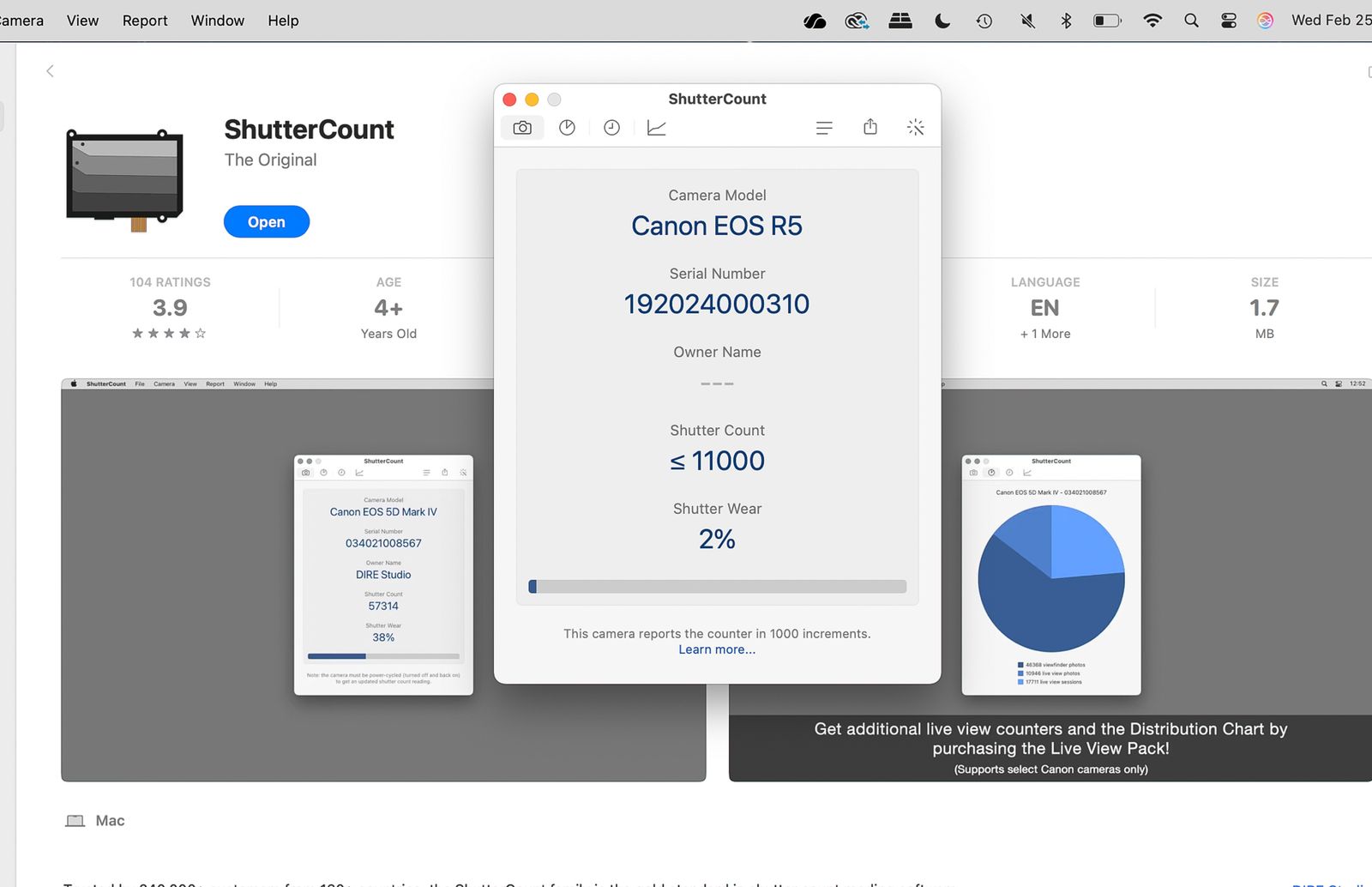Toggle the Focus moon icon in menu bar
Image resolution: width=1372 pixels, height=887 pixels.
point(942,21)
